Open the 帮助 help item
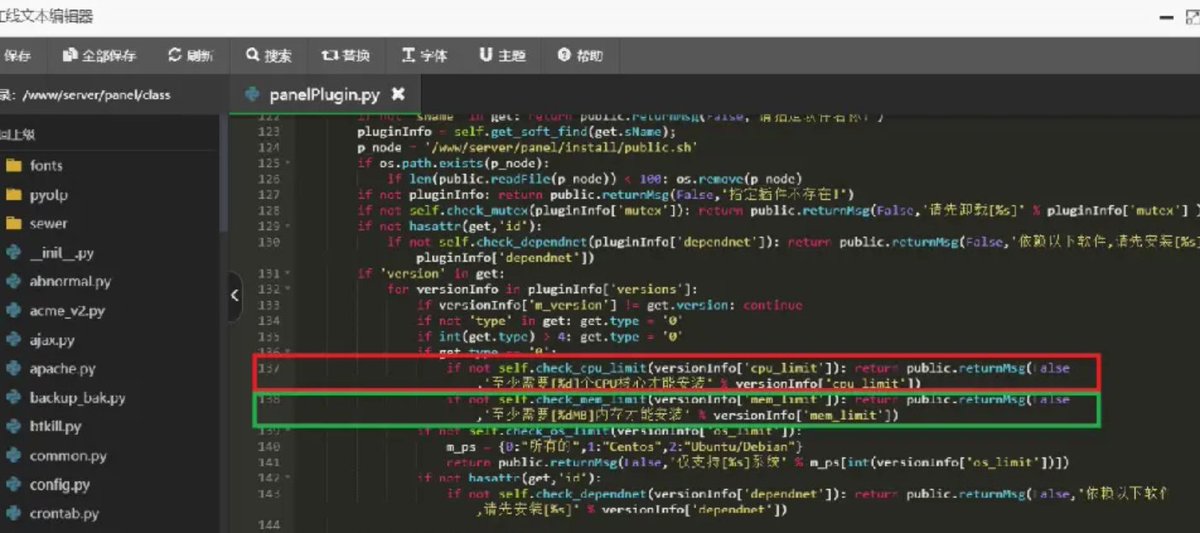The image size is (1200, 533). (580, 55)
